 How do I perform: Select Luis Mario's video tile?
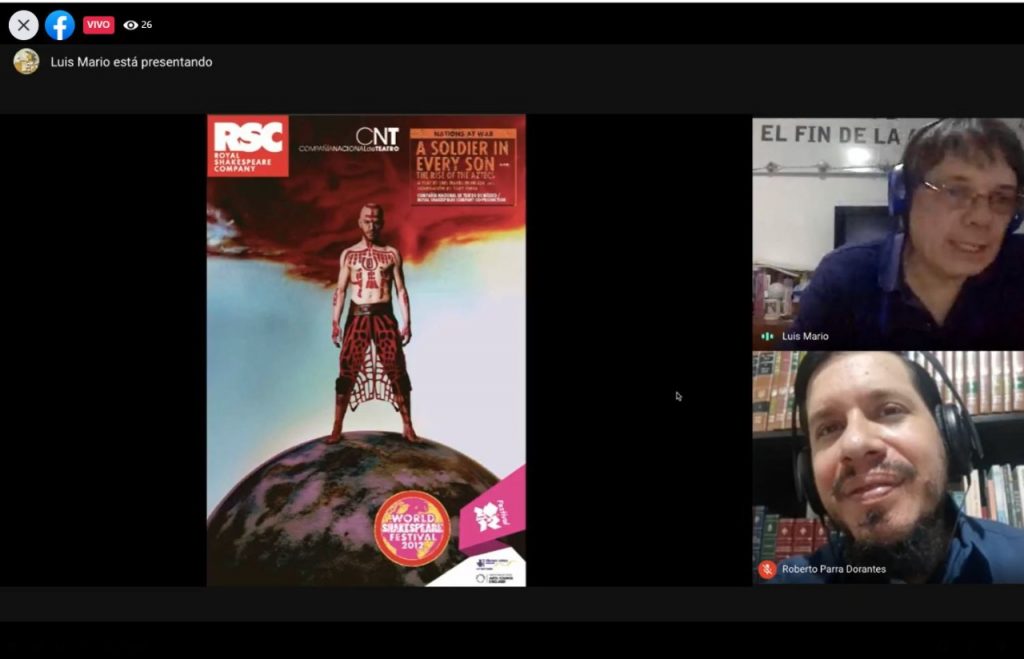point(887,230)
